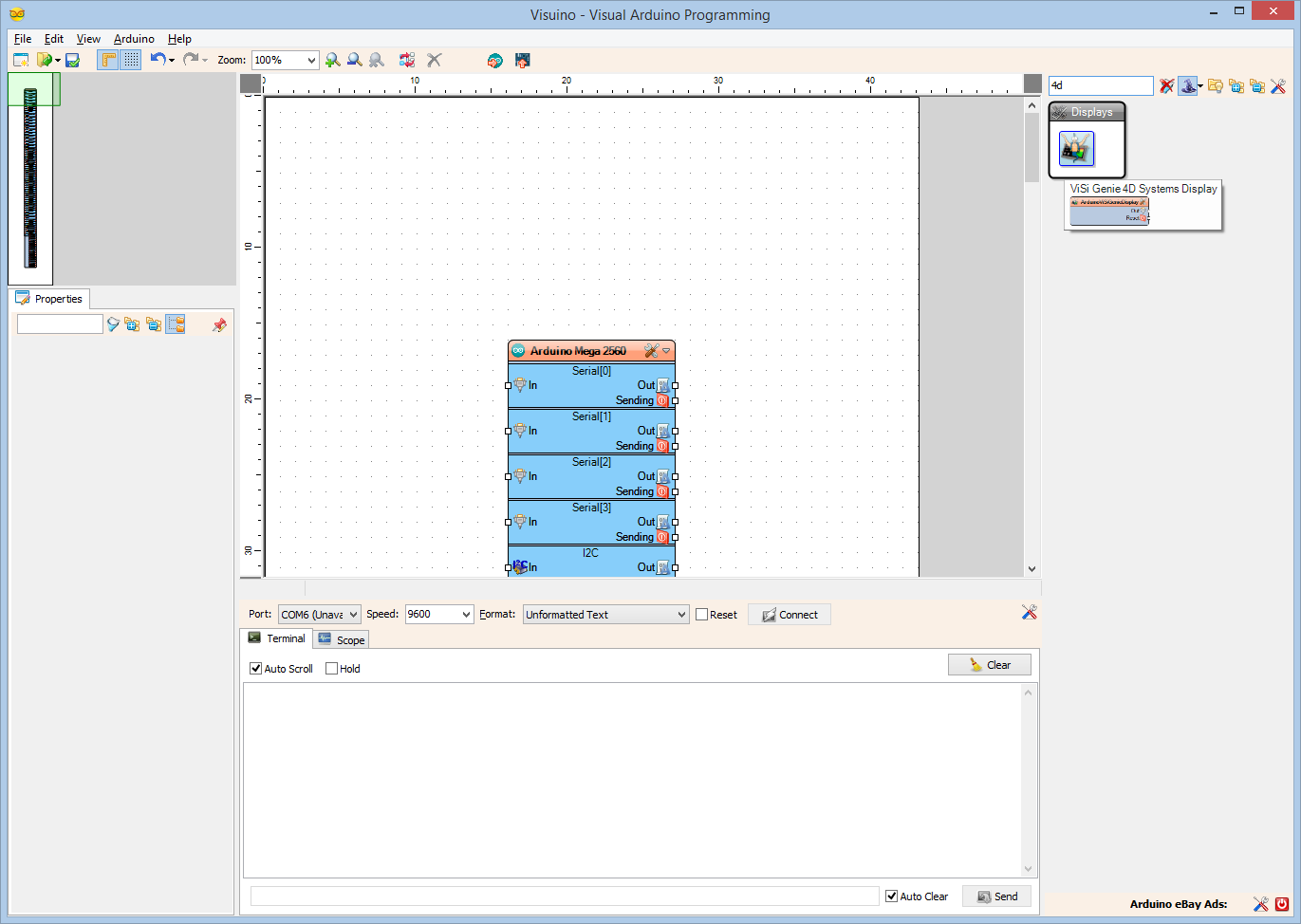Screen dimensions: 1301x924
Task: Open the component toolbox settings wrench icon
Action: coord(1278,85)
